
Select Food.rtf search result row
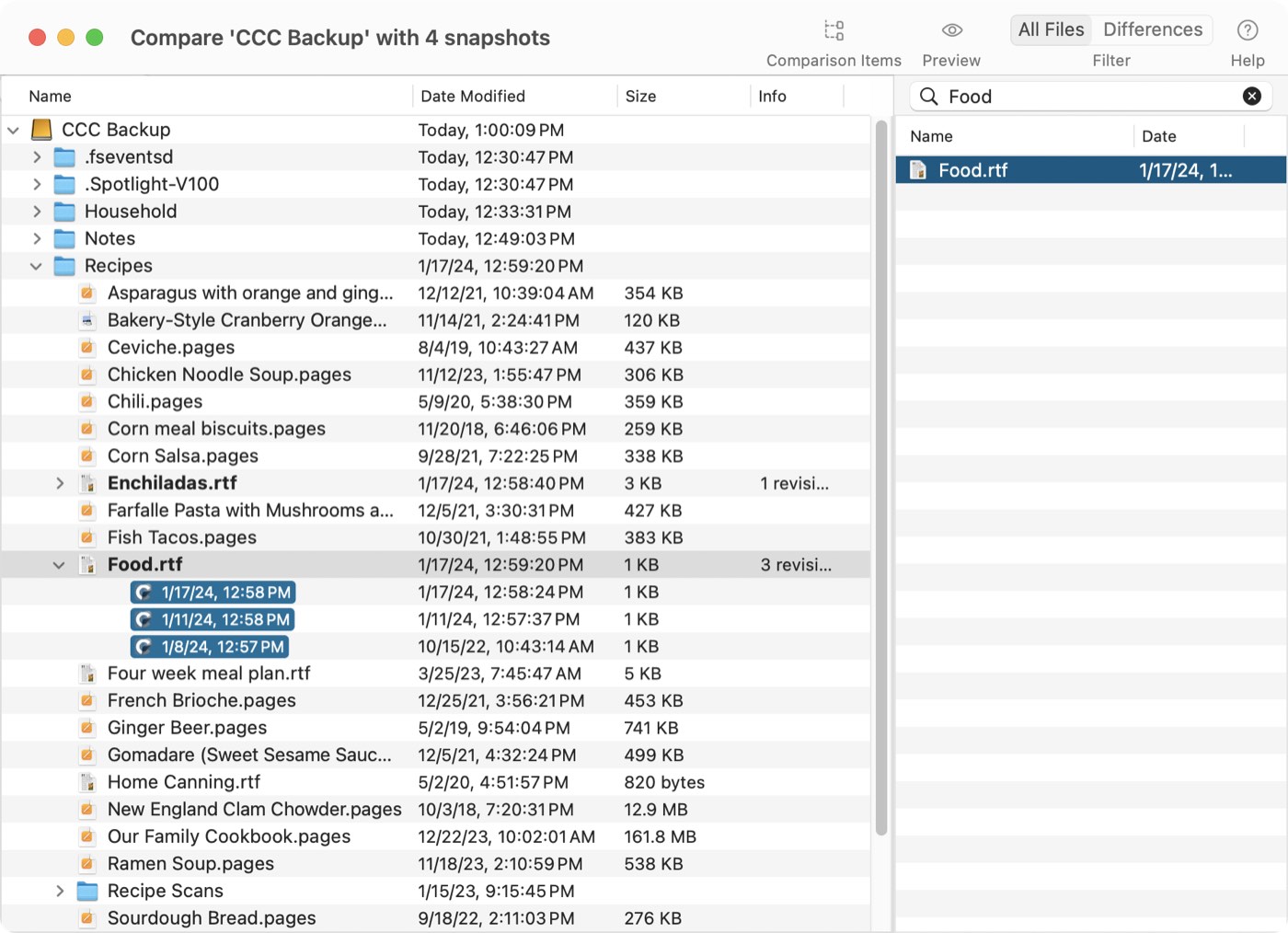click(x=1091, y=170)
